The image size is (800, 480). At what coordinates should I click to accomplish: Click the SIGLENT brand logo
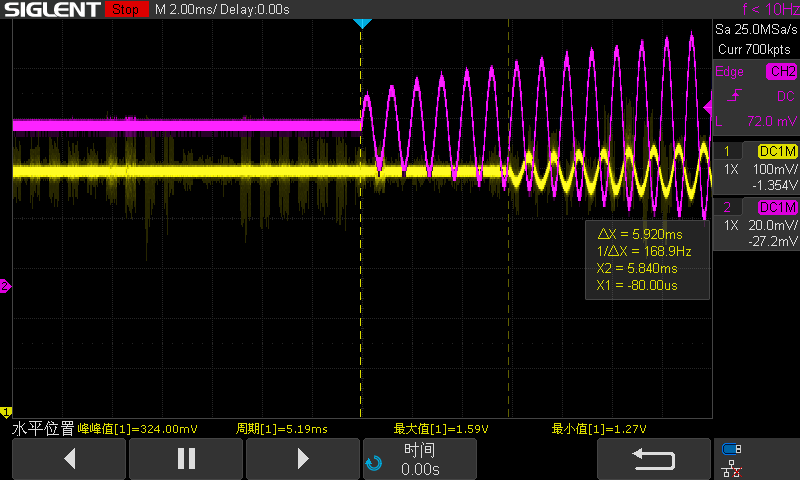coord(52,9)
